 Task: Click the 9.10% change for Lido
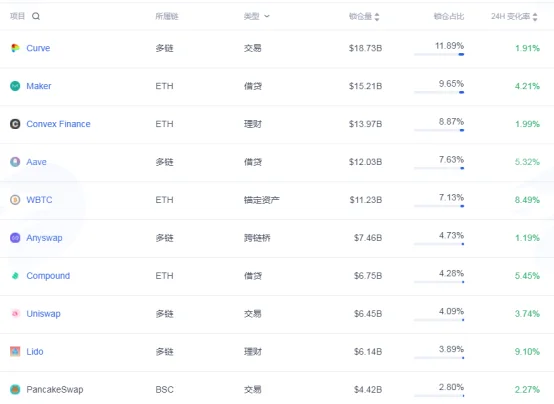527,352
